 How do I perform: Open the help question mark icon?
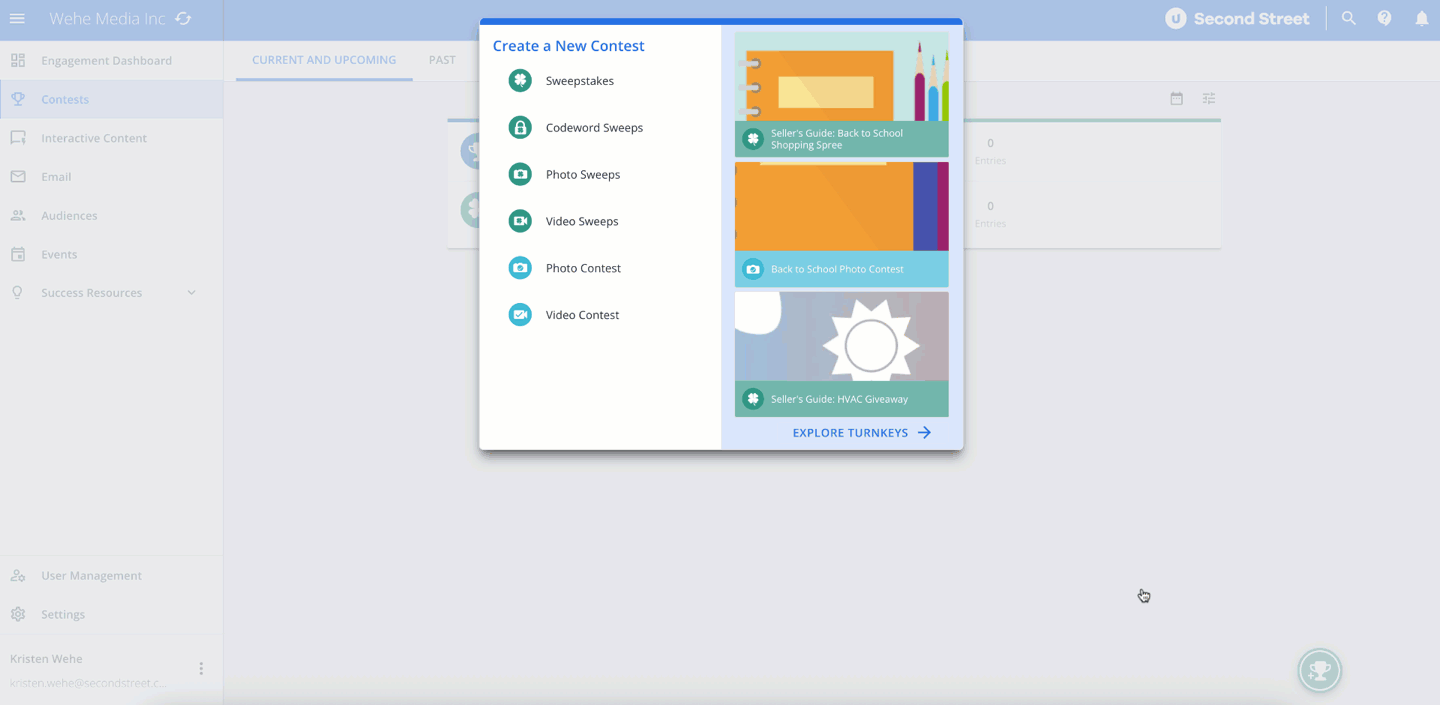pos(1384,19)
